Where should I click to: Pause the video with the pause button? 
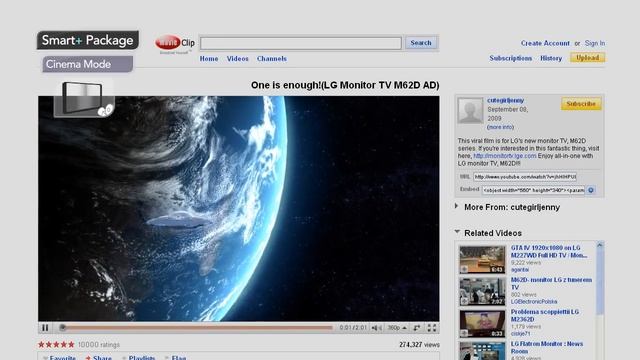pyautogui.click(x=45, y=328)
